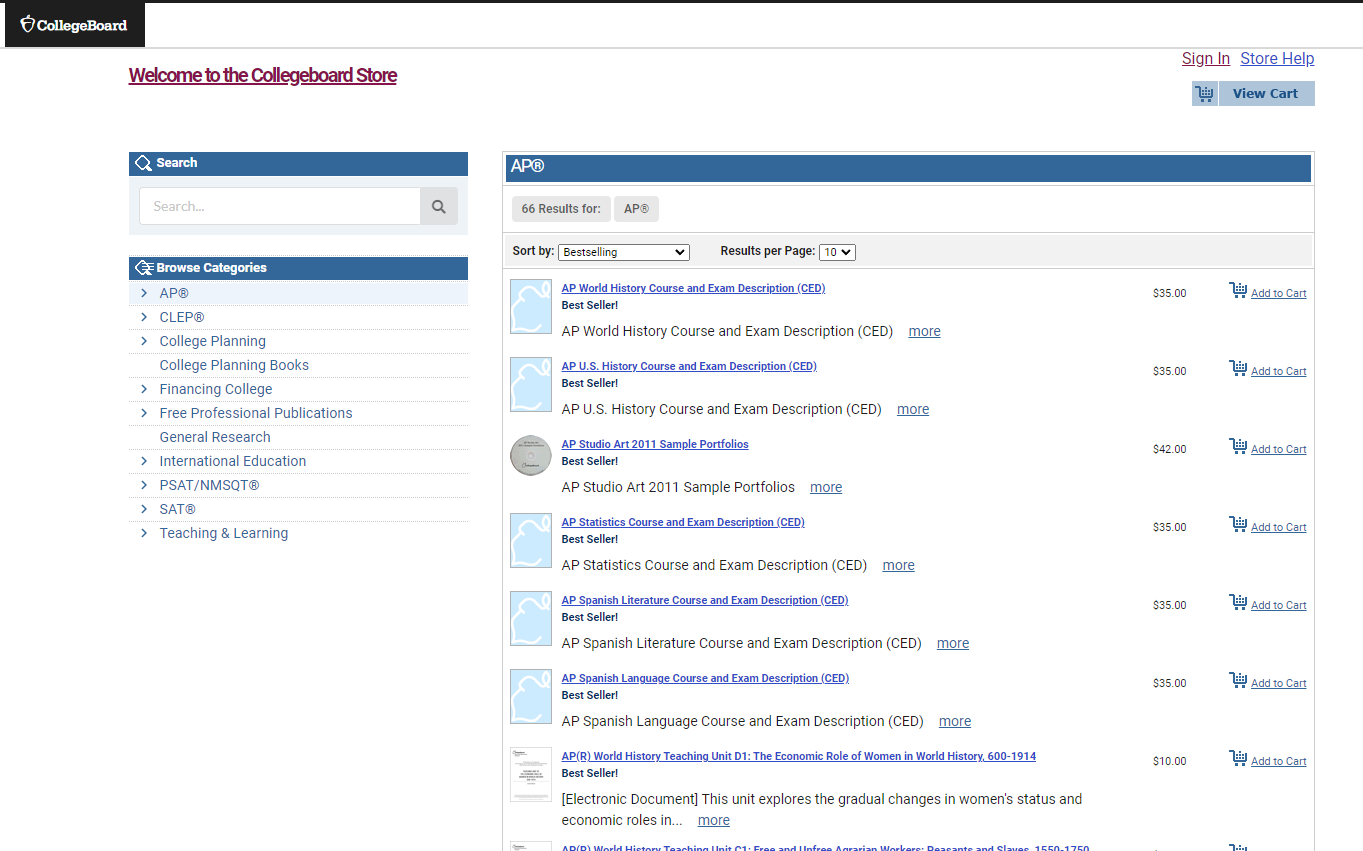Screen dimensions: 1363x851
Task: Click cart icon for AP Statistics CED
Action: 1238,525
